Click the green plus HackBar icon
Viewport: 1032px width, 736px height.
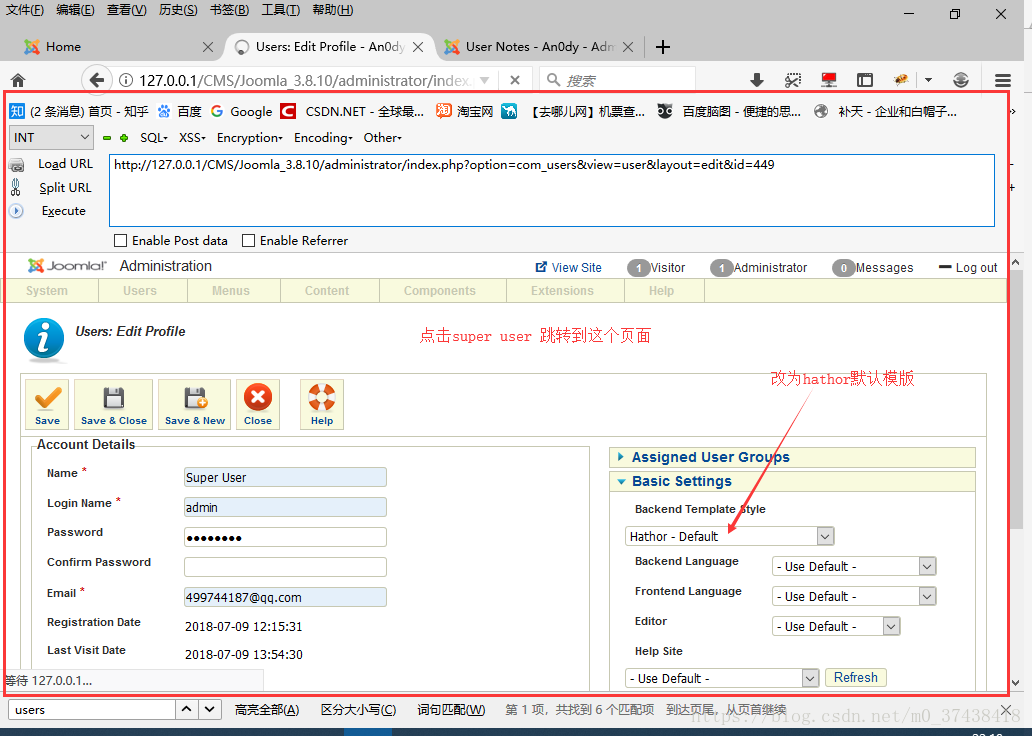tap(124, 138)
